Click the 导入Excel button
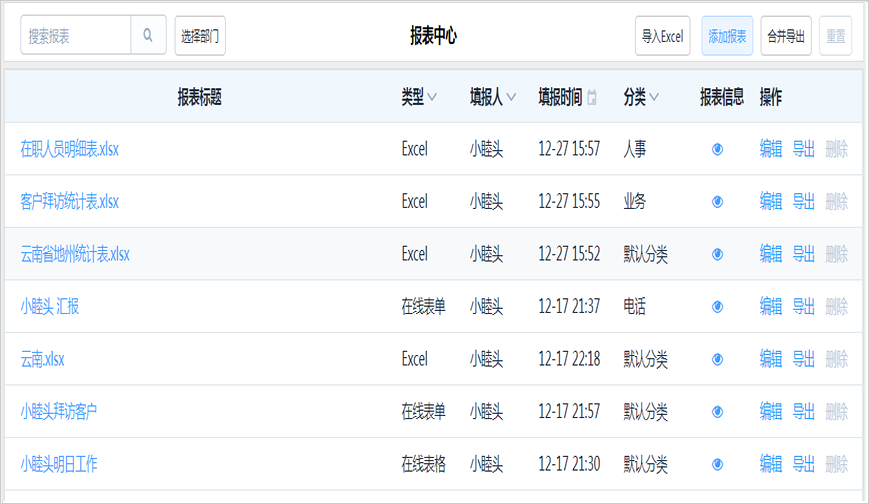The height and width of the screenshot is (504, 869). 662,36
